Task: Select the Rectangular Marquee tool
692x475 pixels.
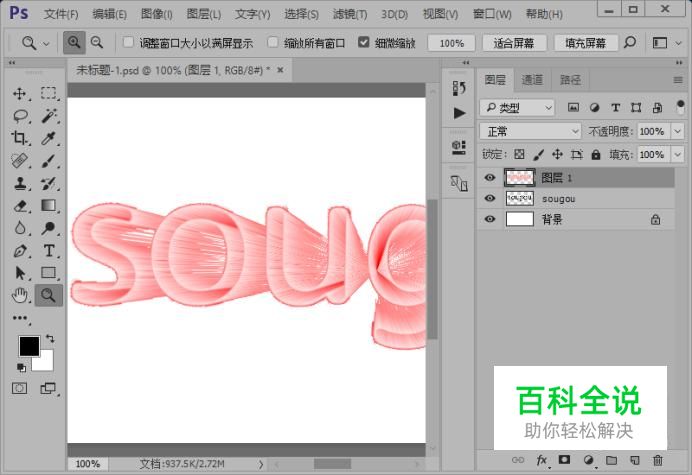Action: click(49, 93)
